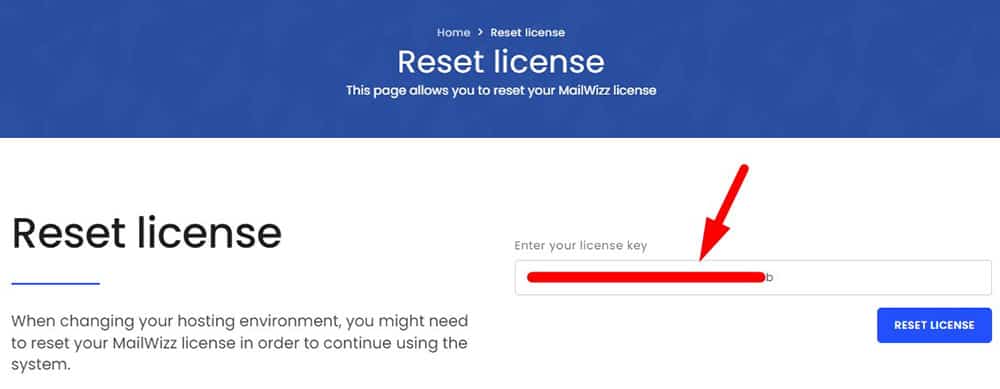The image size is (1000, 389).
Task: Click the red arrow annotation
Action: [x=723, y=212]
